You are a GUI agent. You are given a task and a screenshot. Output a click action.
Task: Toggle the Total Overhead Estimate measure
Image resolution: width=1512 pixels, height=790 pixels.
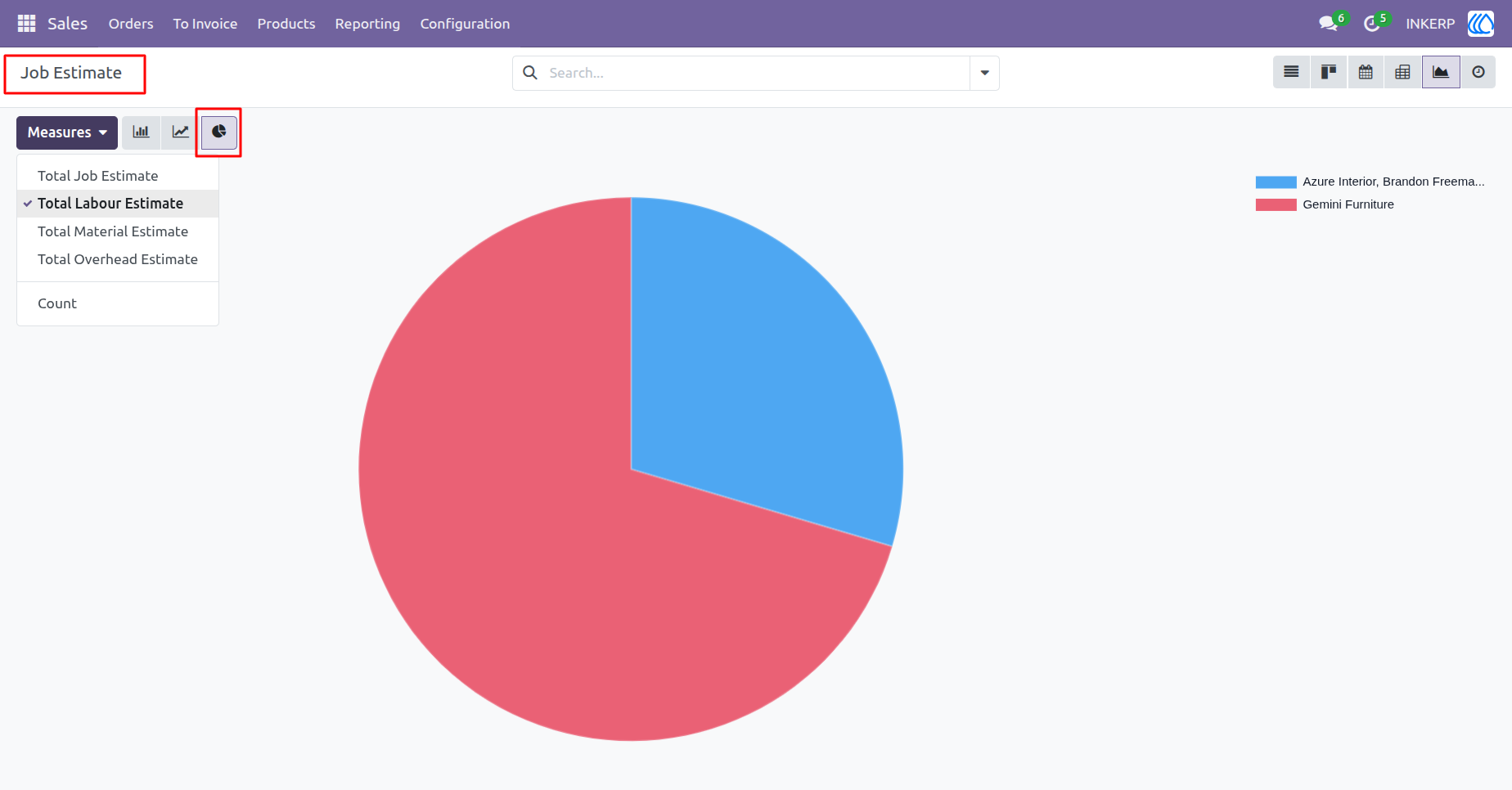[118, 259]
